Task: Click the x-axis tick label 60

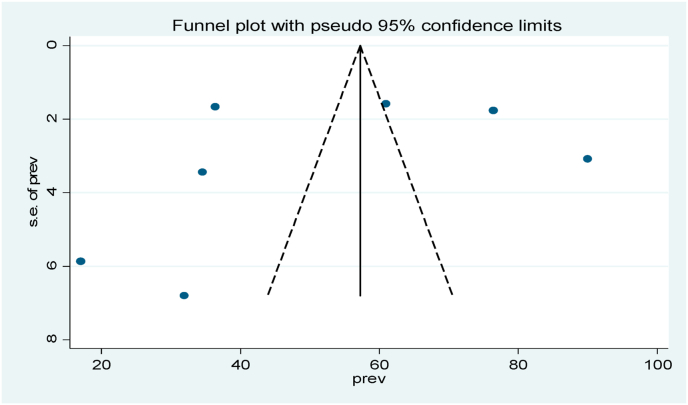Action: 379,364
